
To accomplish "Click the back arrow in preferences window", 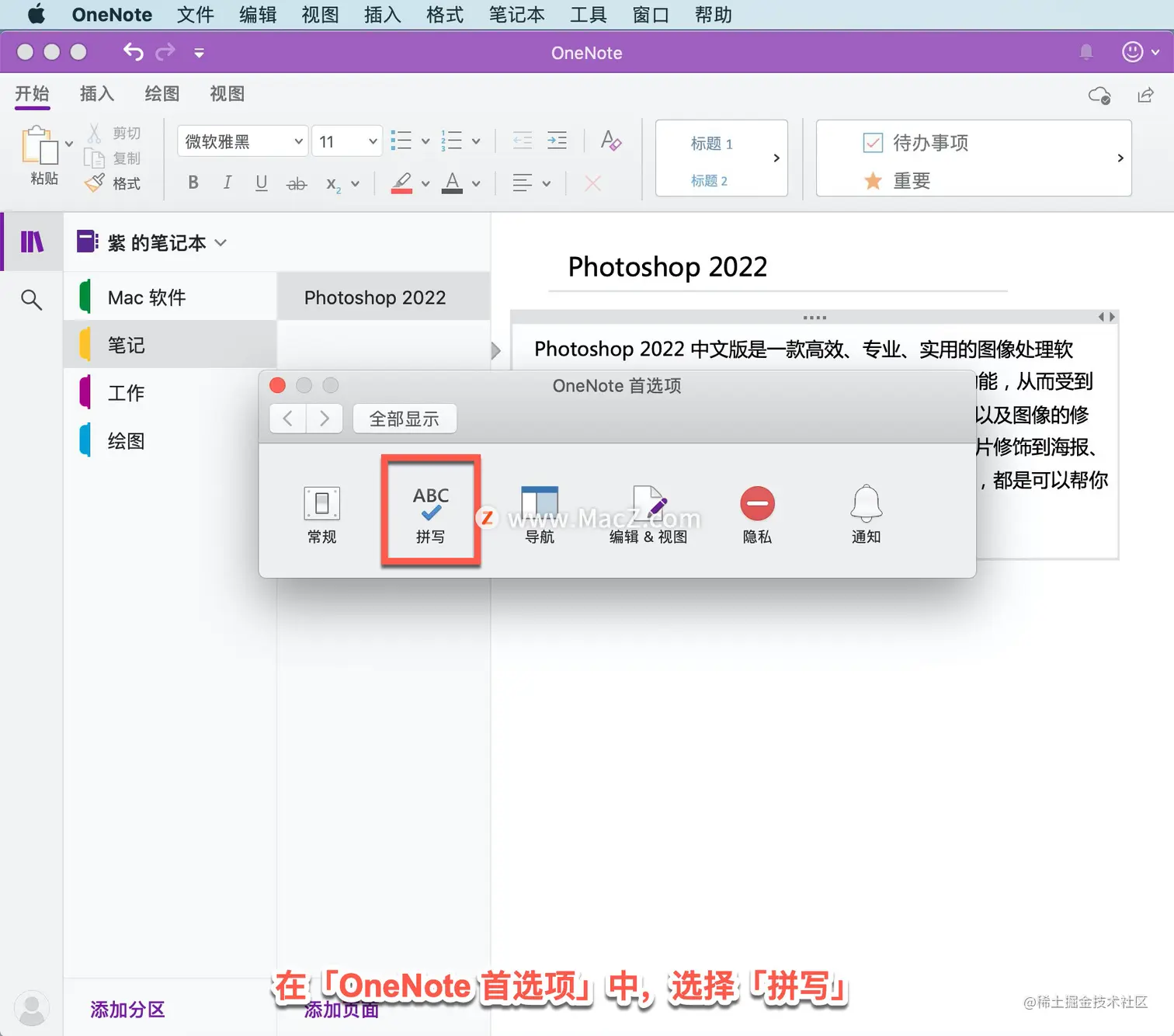I will click(287, 419).
